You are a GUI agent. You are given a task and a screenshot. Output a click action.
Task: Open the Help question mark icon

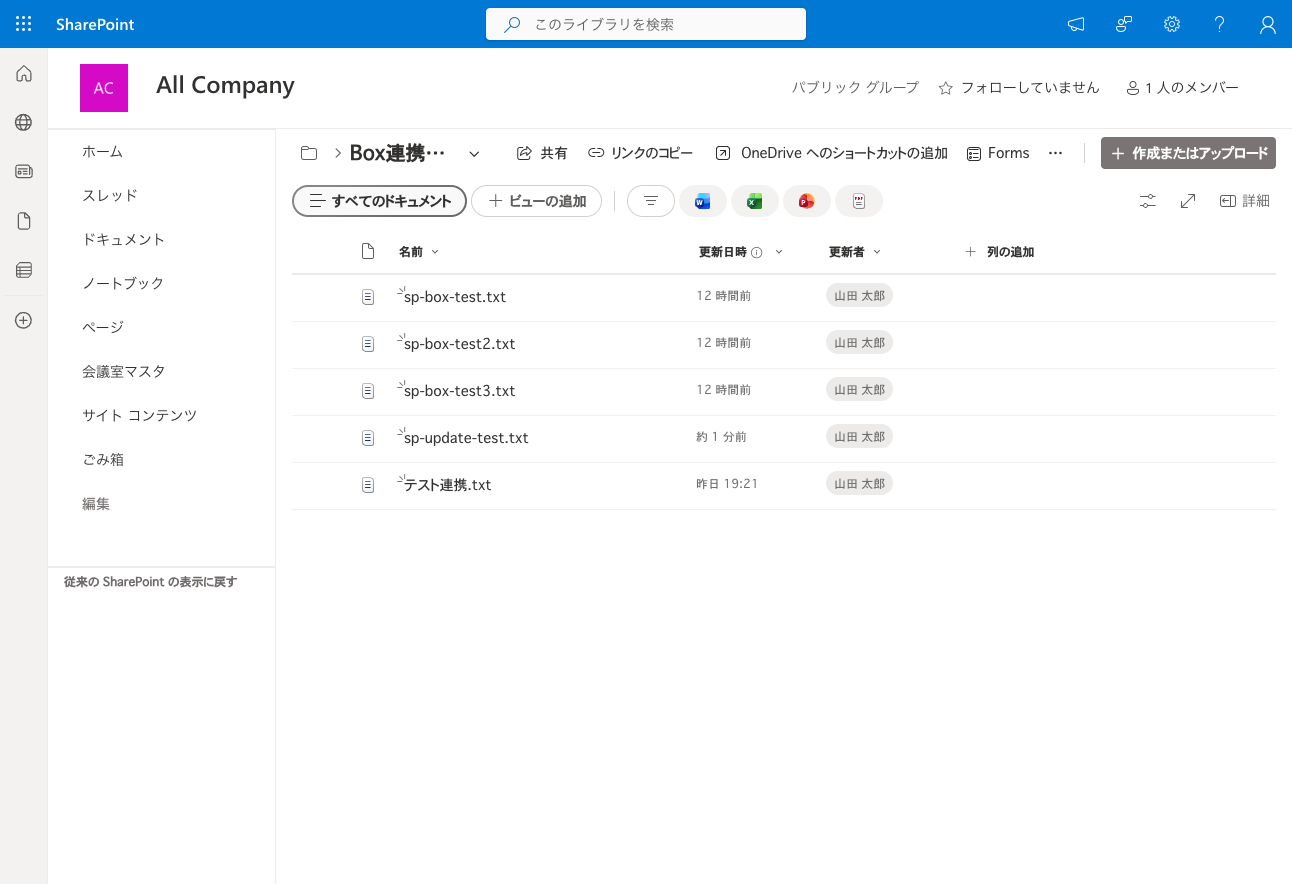[1220, 24]
